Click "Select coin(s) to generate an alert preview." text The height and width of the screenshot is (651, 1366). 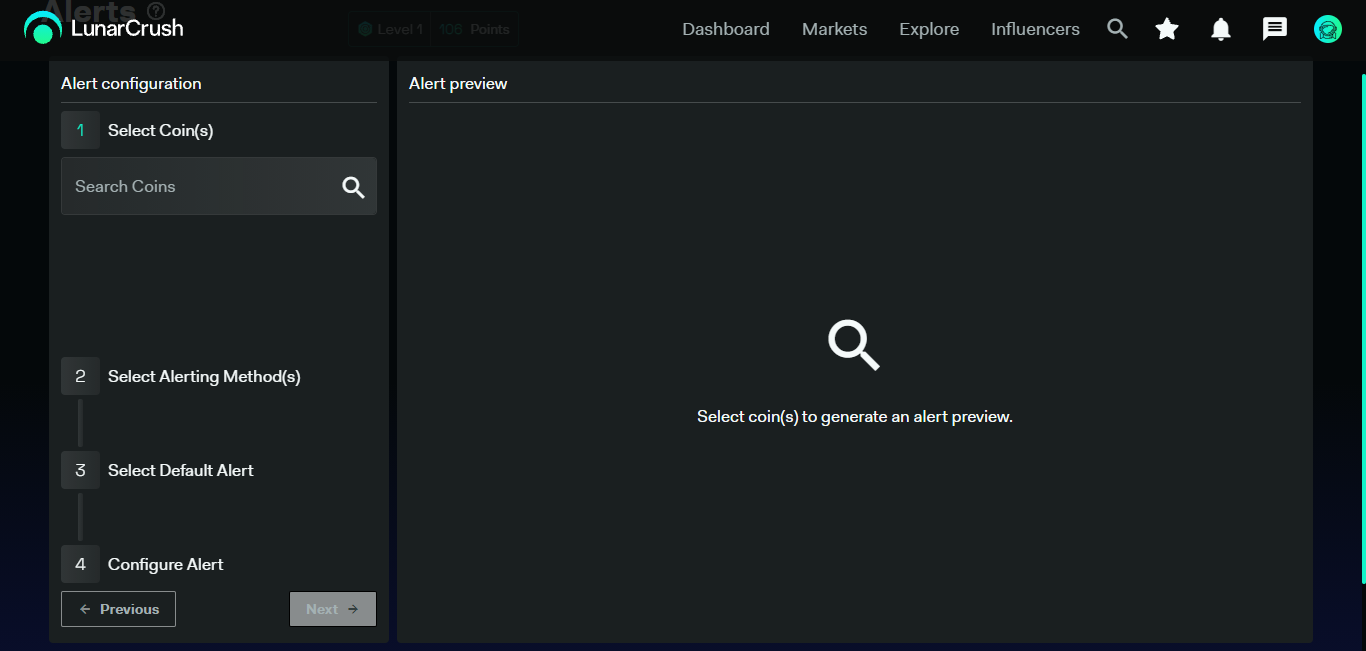[855, 416]
